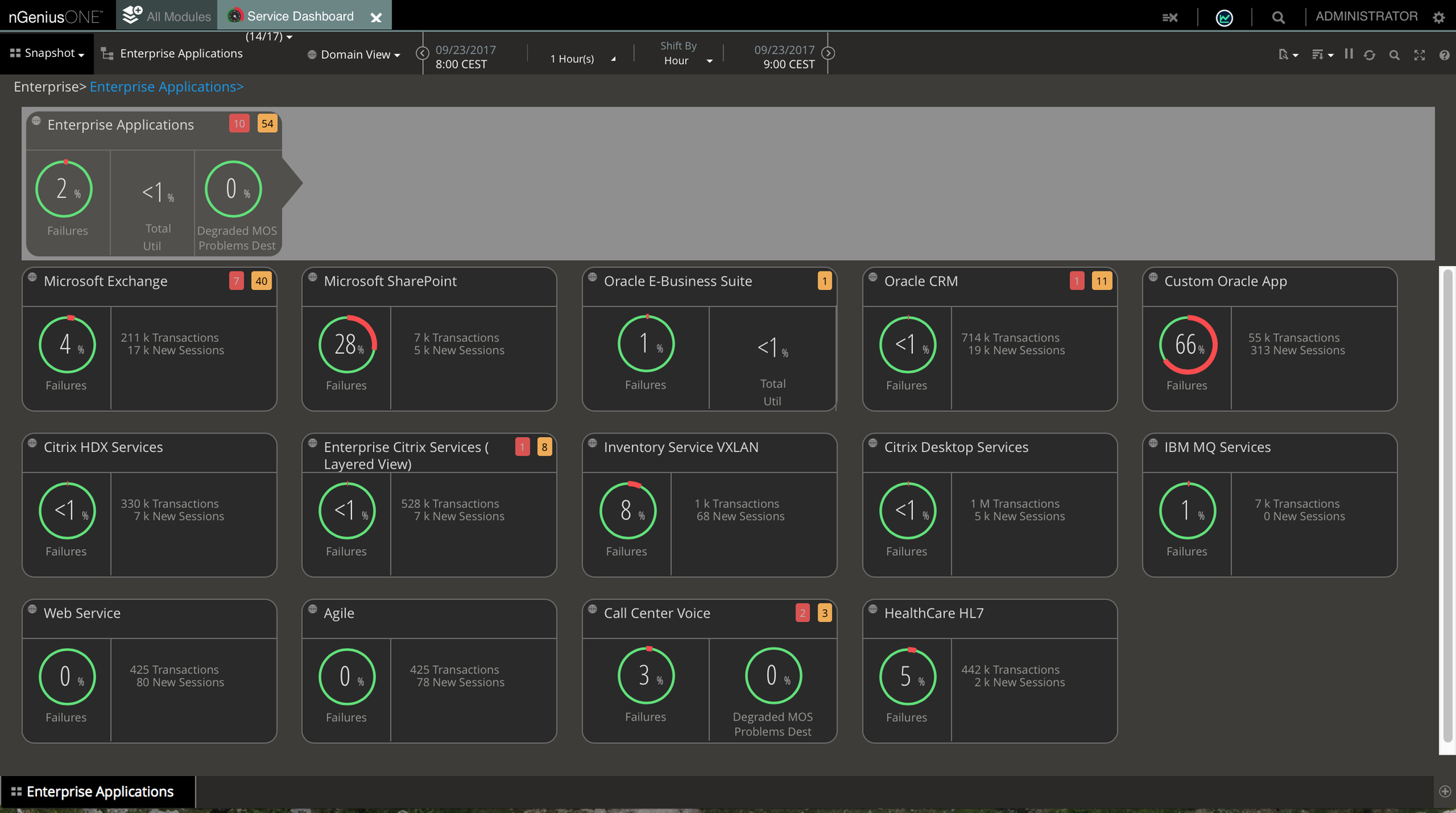Open the Microsoft Exchange title
1456x813 pixels.
coord(105,281)
